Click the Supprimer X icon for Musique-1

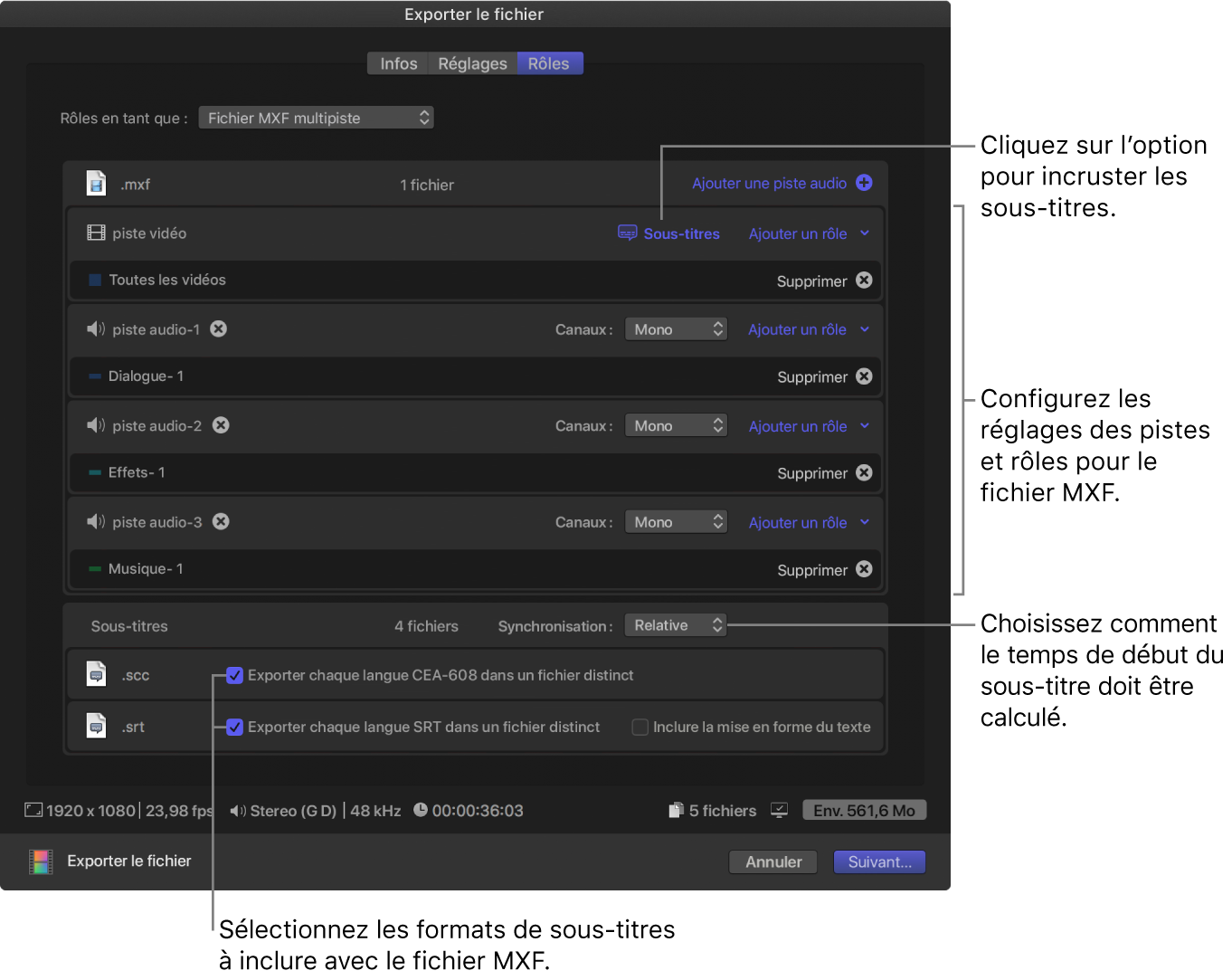pyautogui.click(x=864, y=569)
